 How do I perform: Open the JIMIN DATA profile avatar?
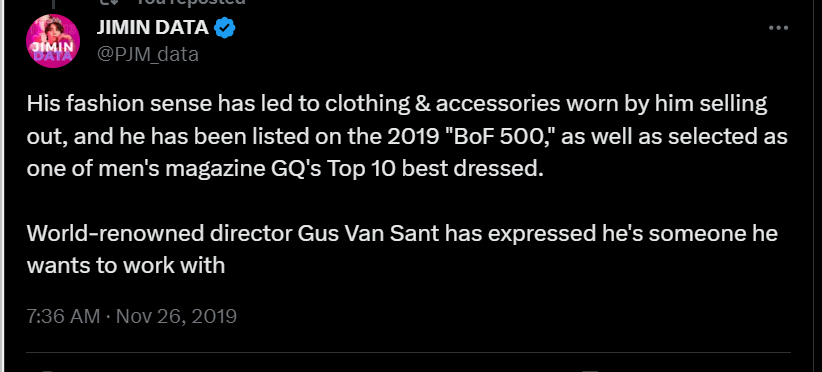(53, 41)
